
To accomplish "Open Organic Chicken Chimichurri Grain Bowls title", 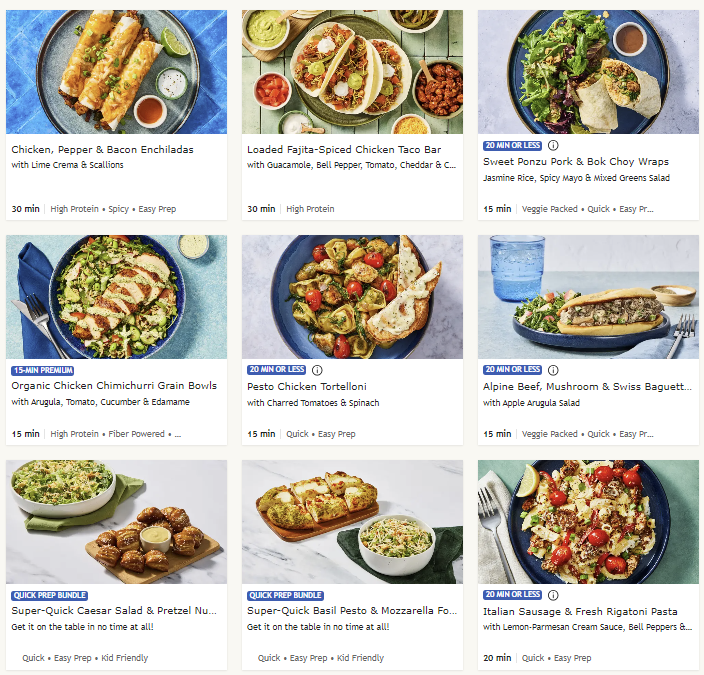I will pyautogui.click(x=114, y=386).
